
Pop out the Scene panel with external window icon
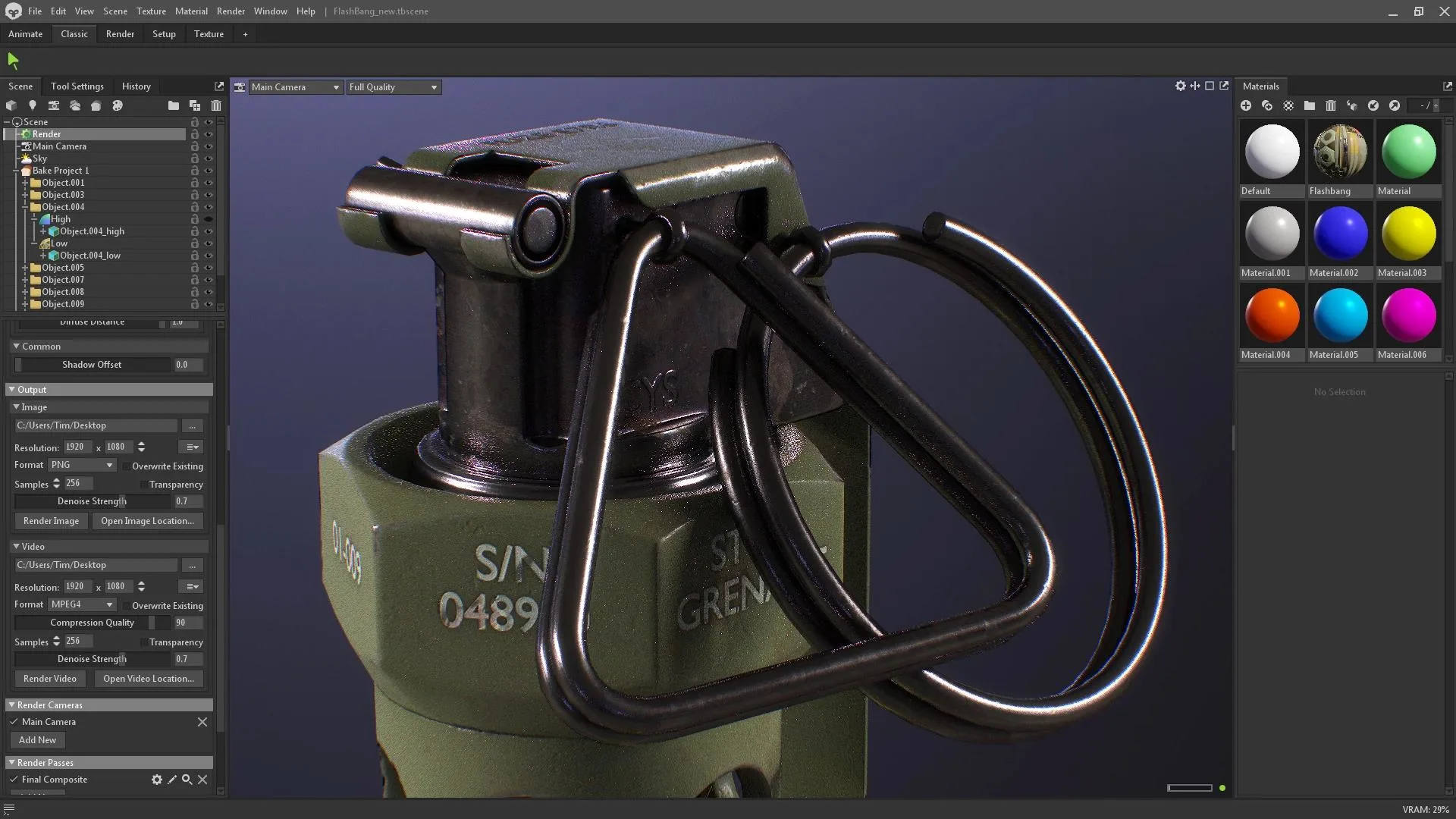(x=218, y=86)
